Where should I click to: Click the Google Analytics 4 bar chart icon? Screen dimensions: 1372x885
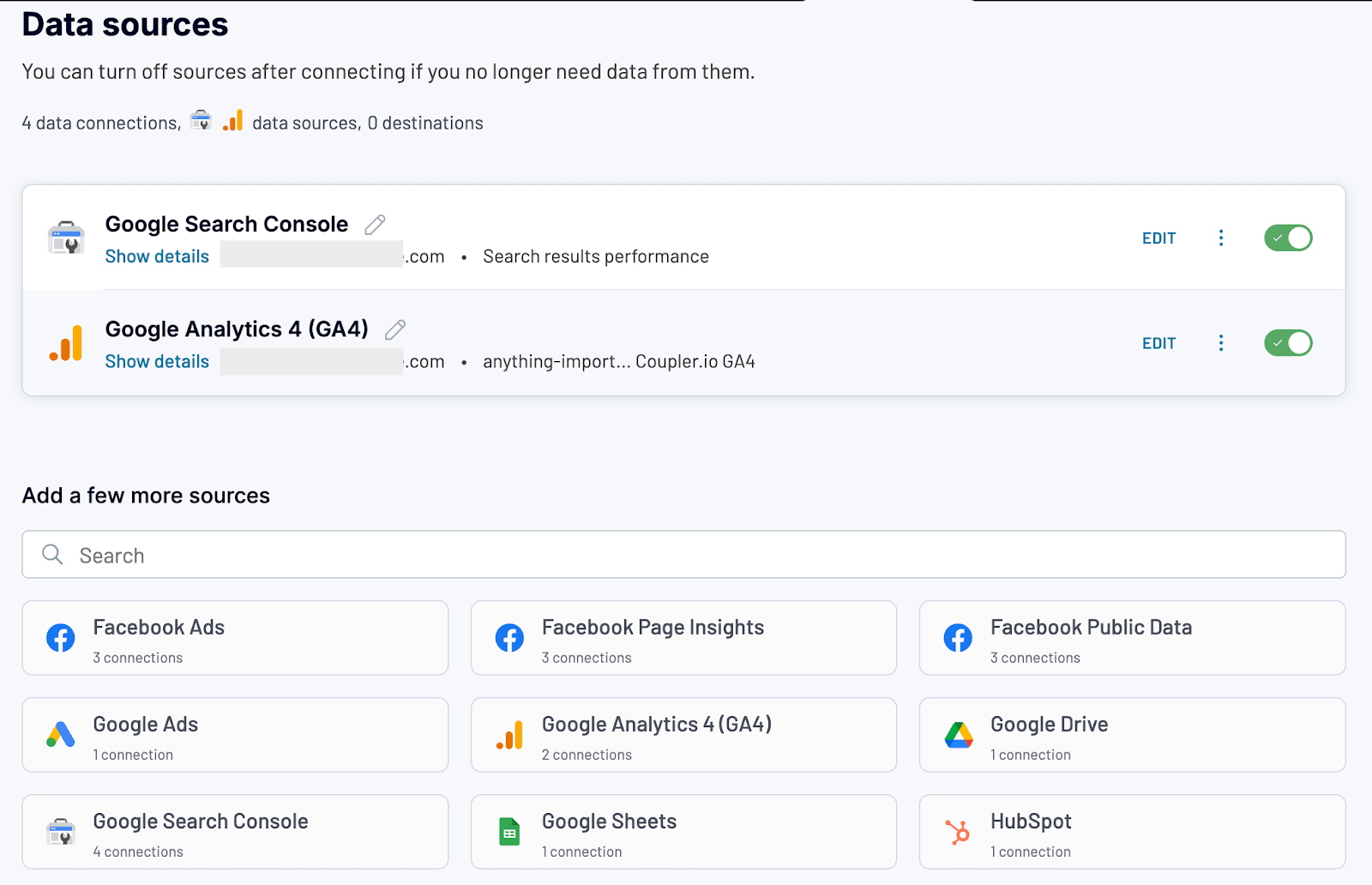66,342
